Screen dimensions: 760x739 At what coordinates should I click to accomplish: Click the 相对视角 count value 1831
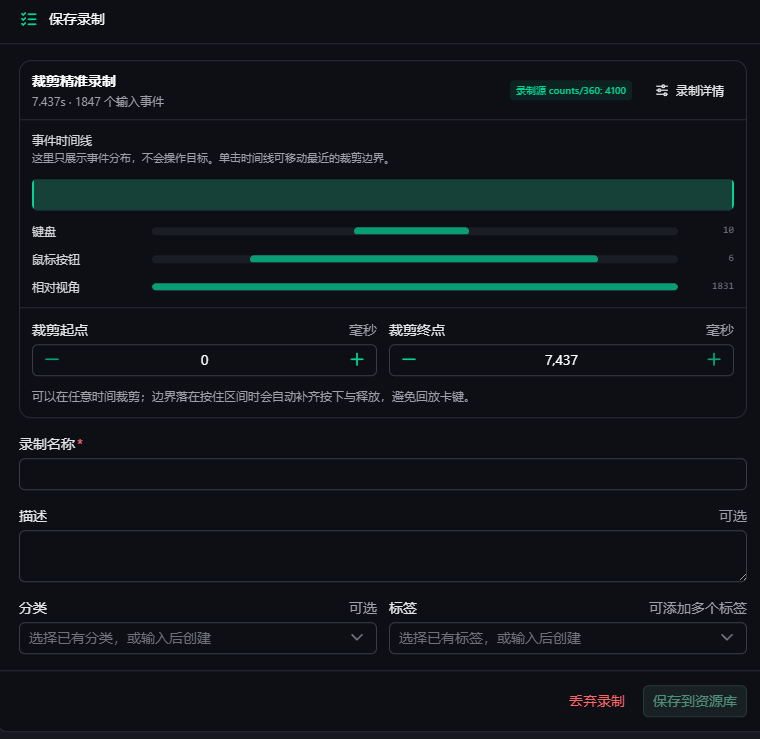(723, 286)
